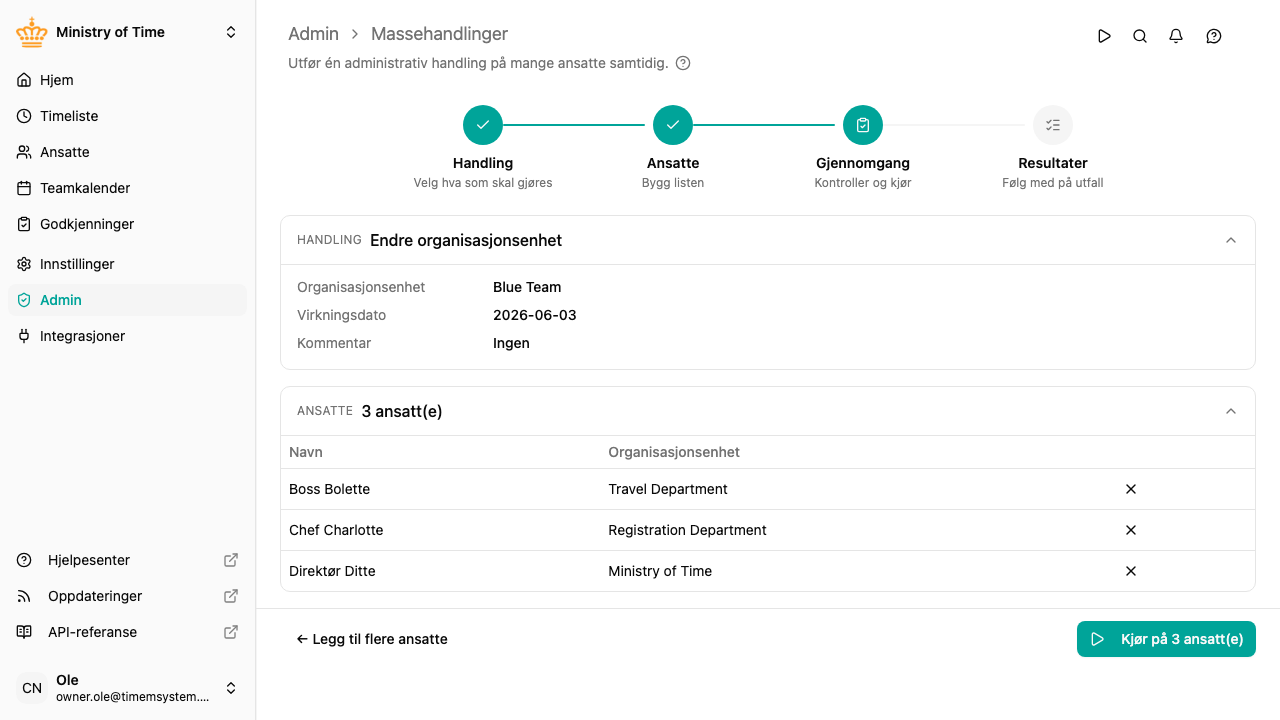Click the help question mark beside description
Viewport: 1280px width, 720px height.
tap(683, 63)
